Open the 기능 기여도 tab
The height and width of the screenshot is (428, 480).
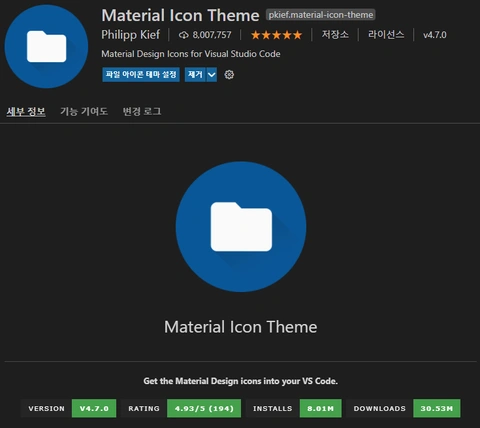84,111
